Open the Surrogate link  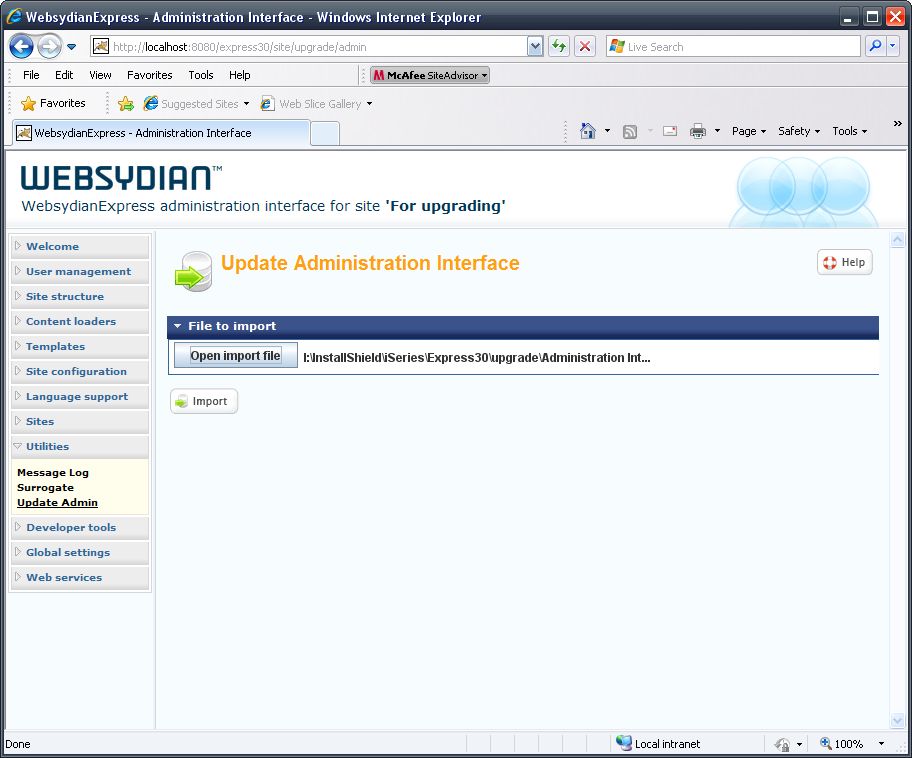(45, 488)
